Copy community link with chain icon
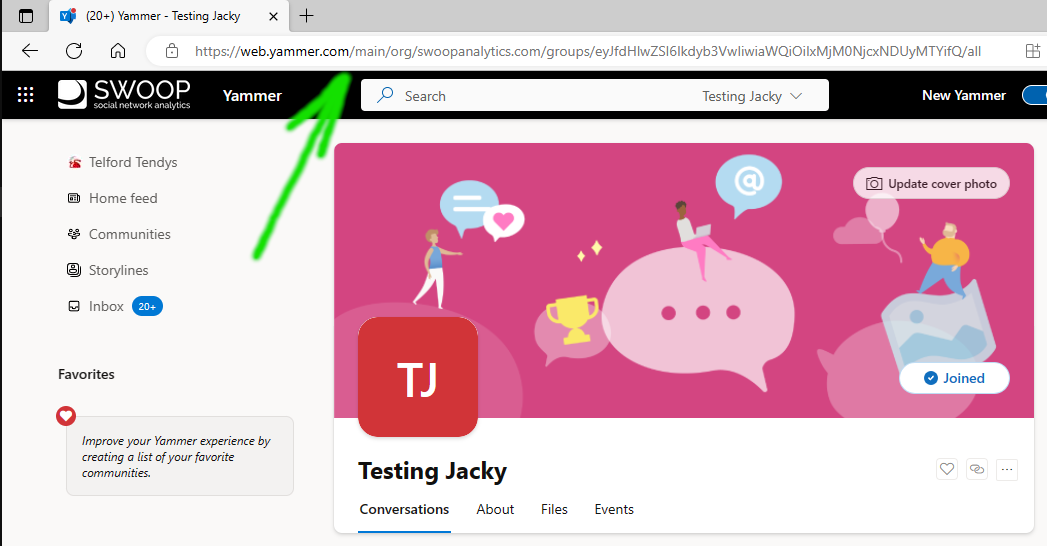1047x546 pixels. 977,469
